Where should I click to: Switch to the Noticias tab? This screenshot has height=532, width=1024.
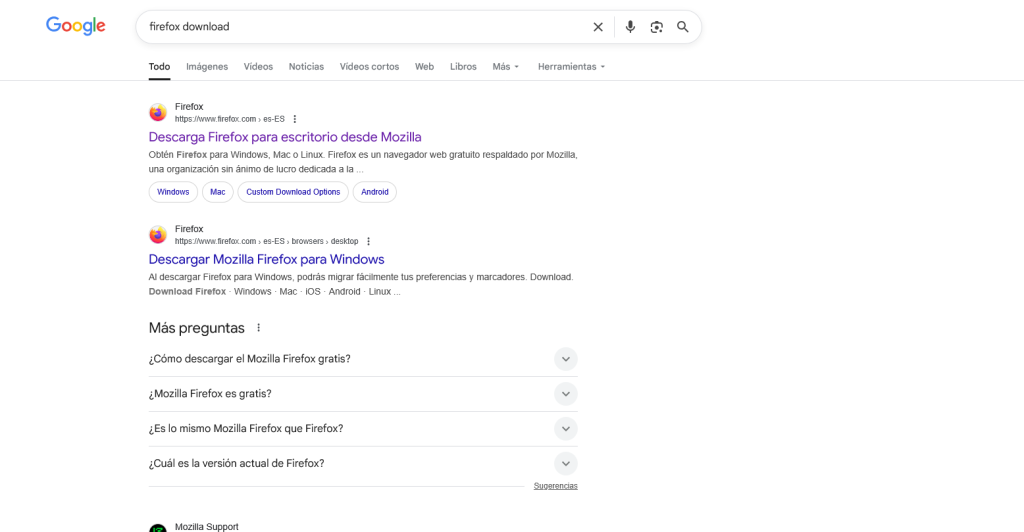coord(306,67)
